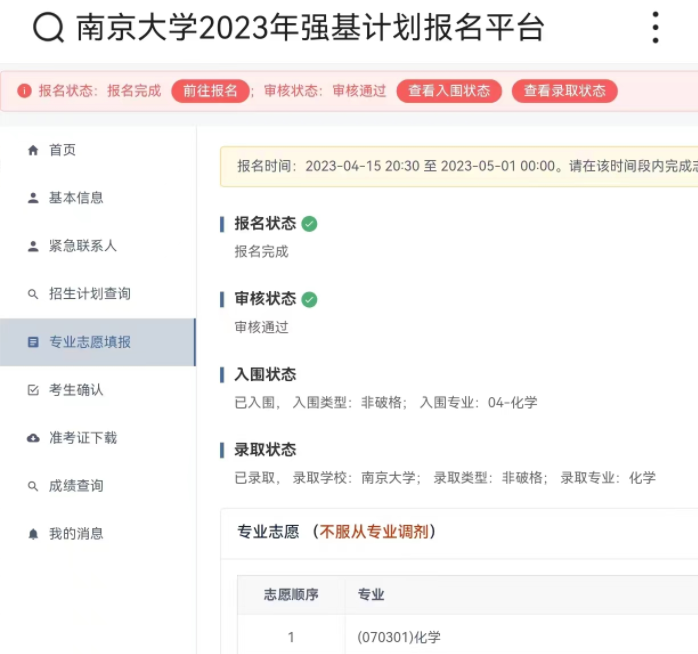This screenshot has width=698, height=654.
Task: Open 我的消息 menu item
Action: pyautogui.click(x=97, y=534)
